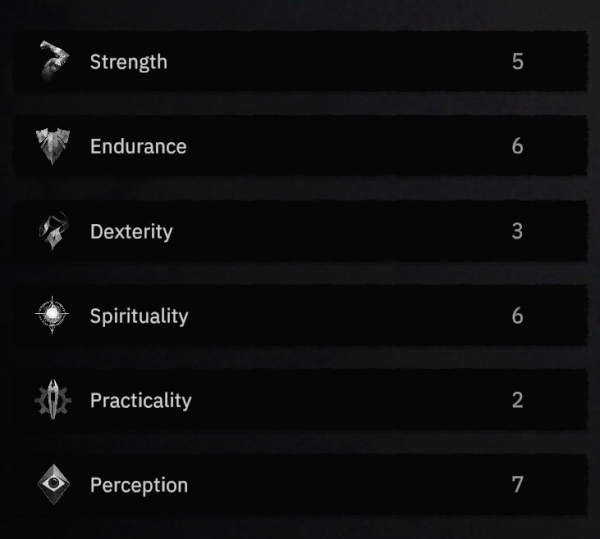Image resolution: width=600 pixels, height=539 pixels.
Task: Click the Strength value 5
Action: click(518, 61)
